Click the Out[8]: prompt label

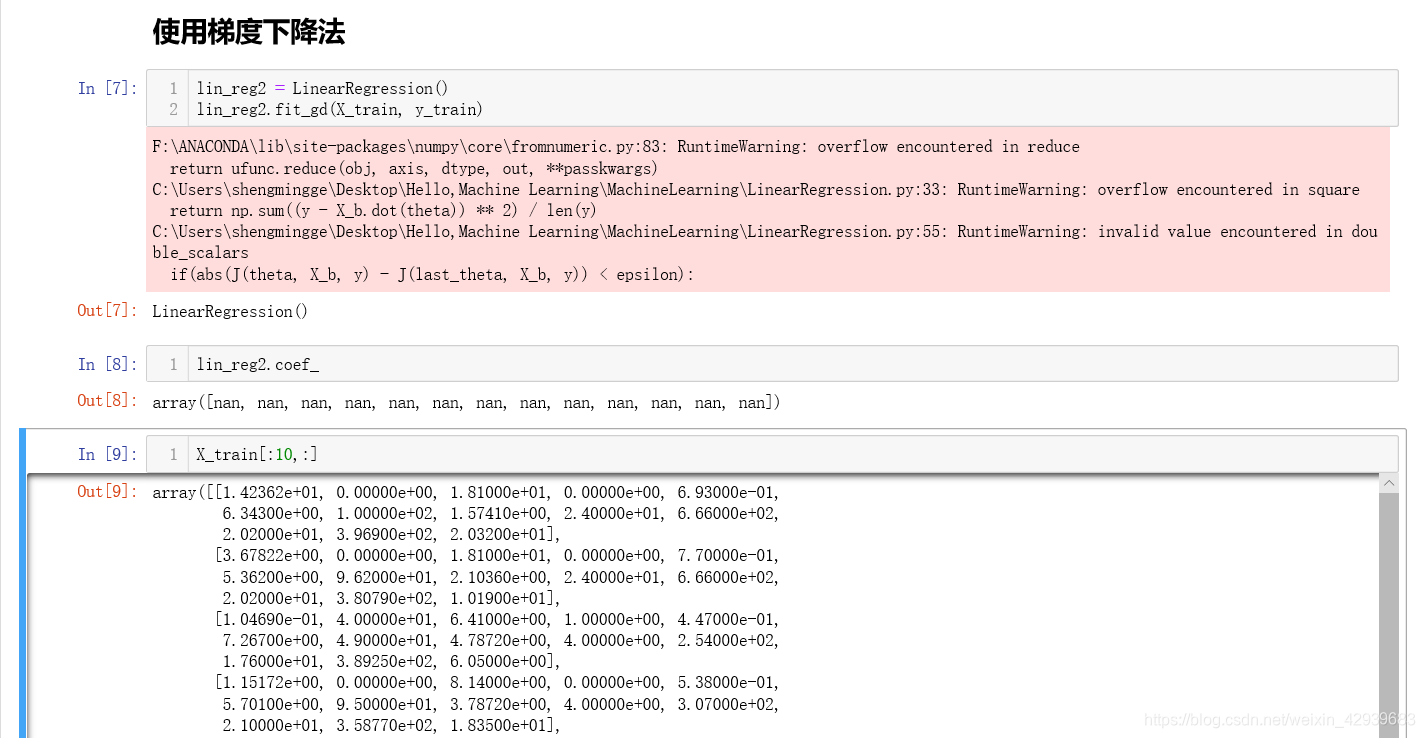108,401
